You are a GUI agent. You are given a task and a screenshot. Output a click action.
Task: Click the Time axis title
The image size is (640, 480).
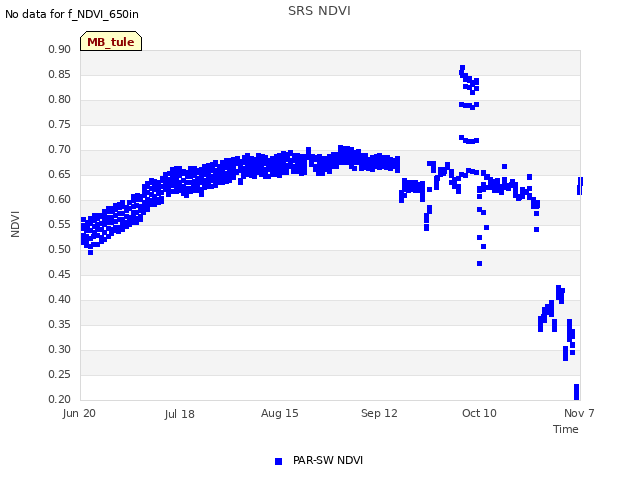pyautogui.click(x=566, y=429)
